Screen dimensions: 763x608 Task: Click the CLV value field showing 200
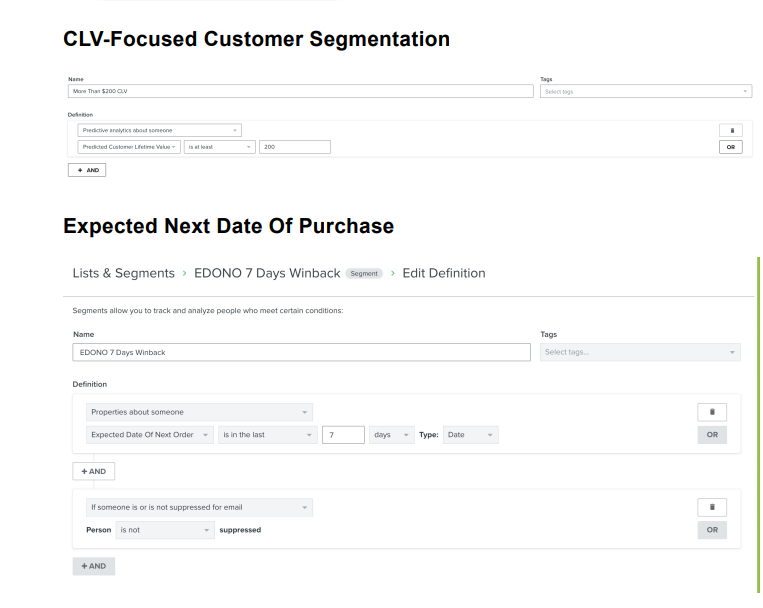(295, 147)
